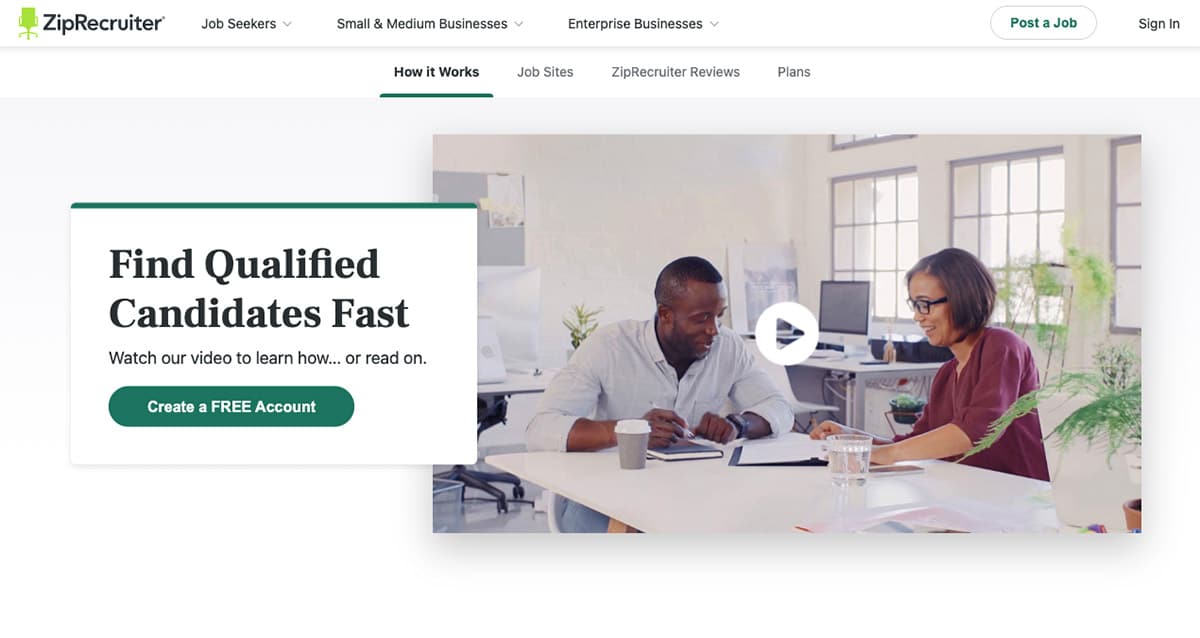Select the How it Works tab
The width and height of the screenshot is (1200, 638).
(436, 72)
